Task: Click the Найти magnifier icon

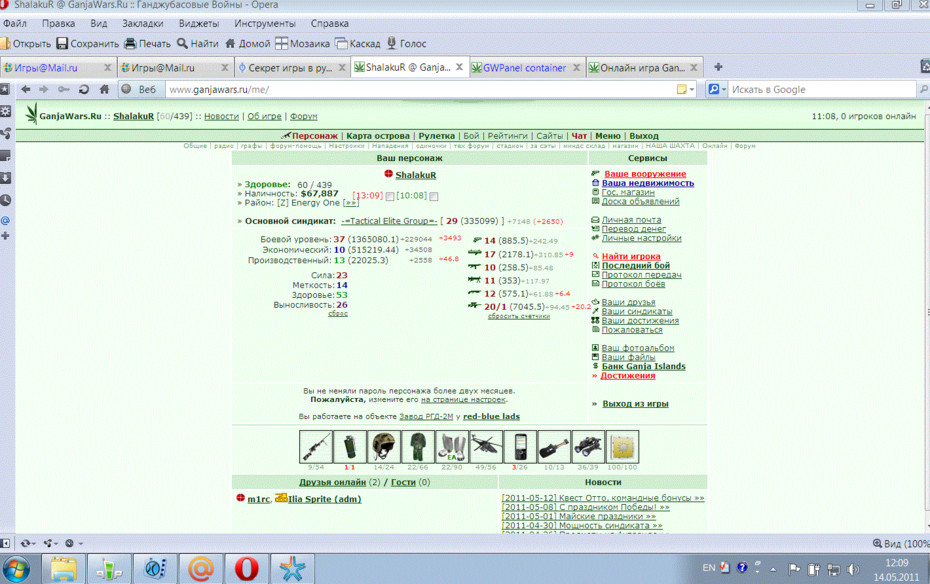Action: (182, 43)
